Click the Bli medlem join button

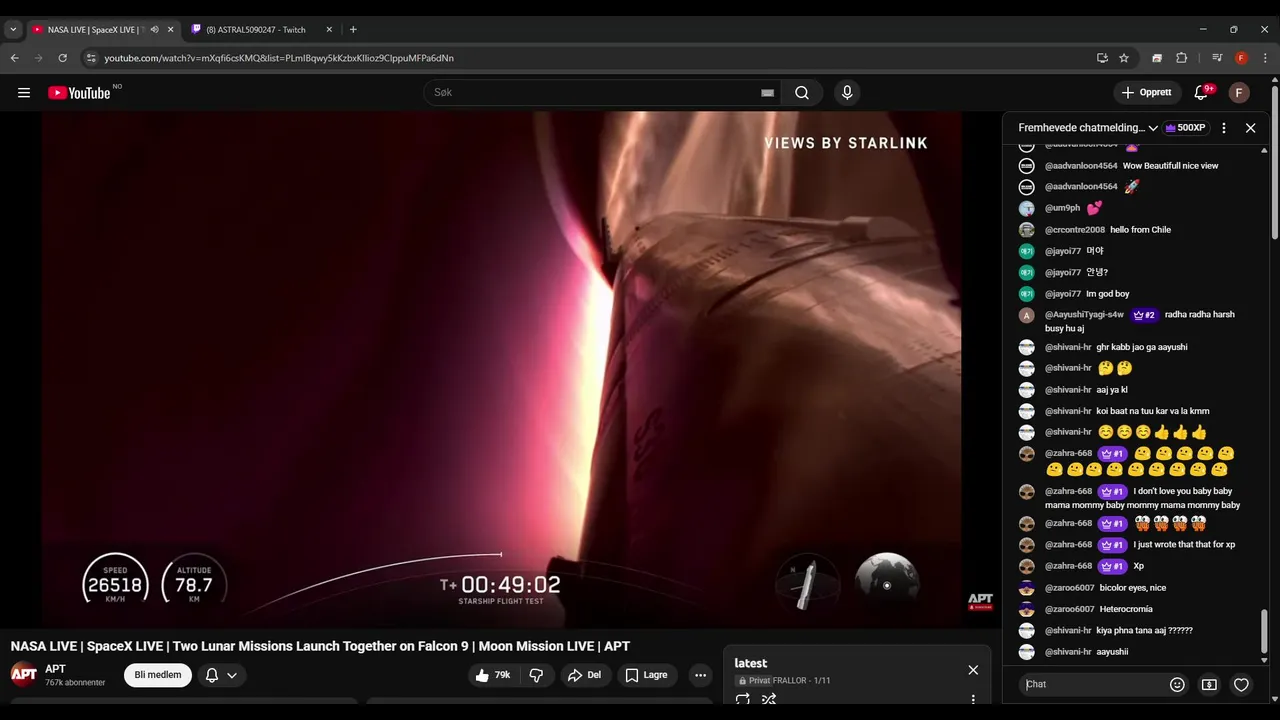(158, 675)
